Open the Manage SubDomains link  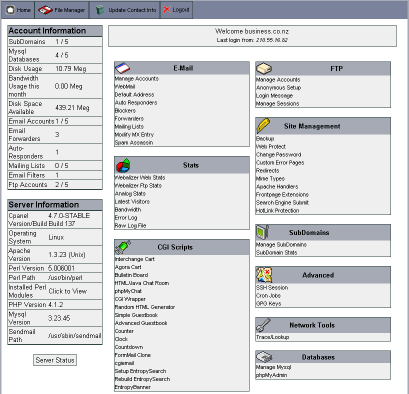[281, 245]
